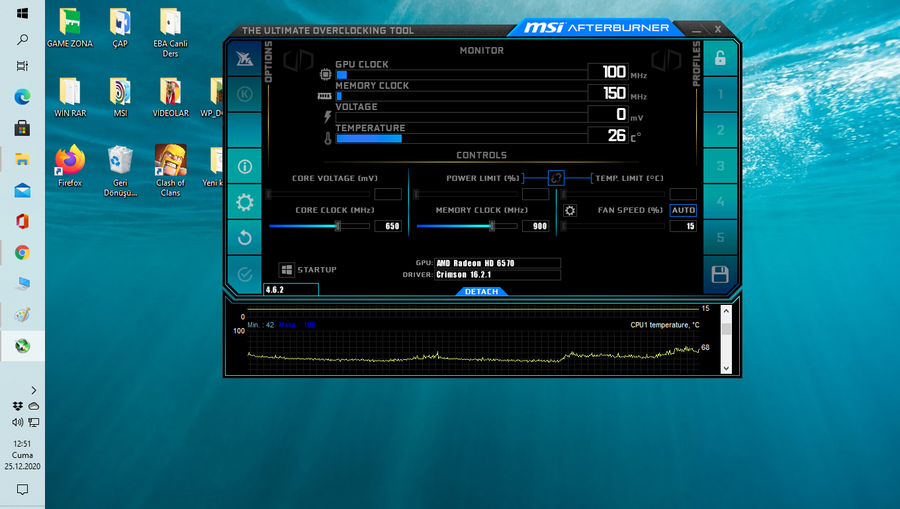
Task: Open the Kombustor stress test (K) icon
Action: (x=245, y=94)
